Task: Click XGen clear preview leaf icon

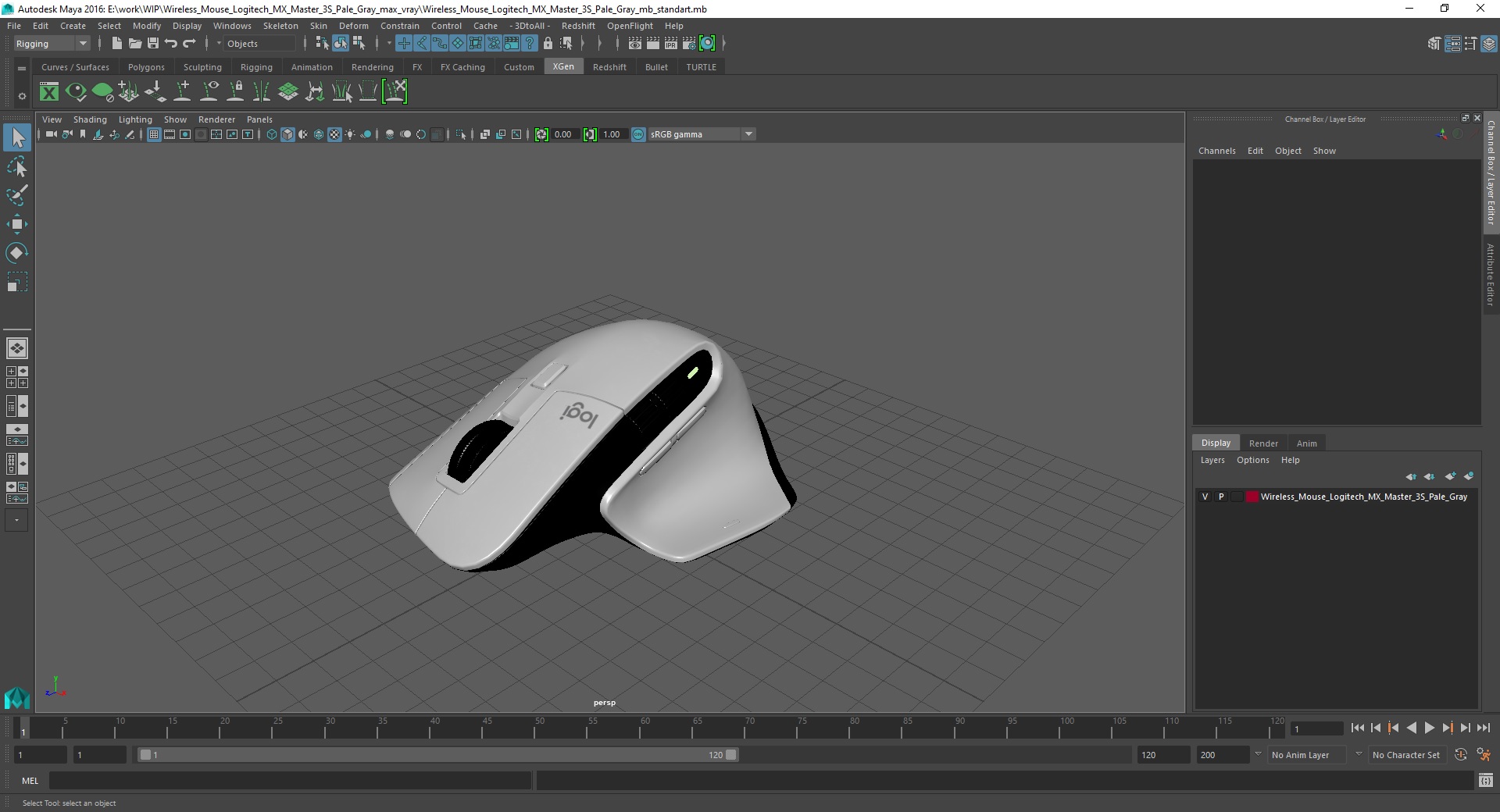Action: pyautogui.click(x=102, y=92)
